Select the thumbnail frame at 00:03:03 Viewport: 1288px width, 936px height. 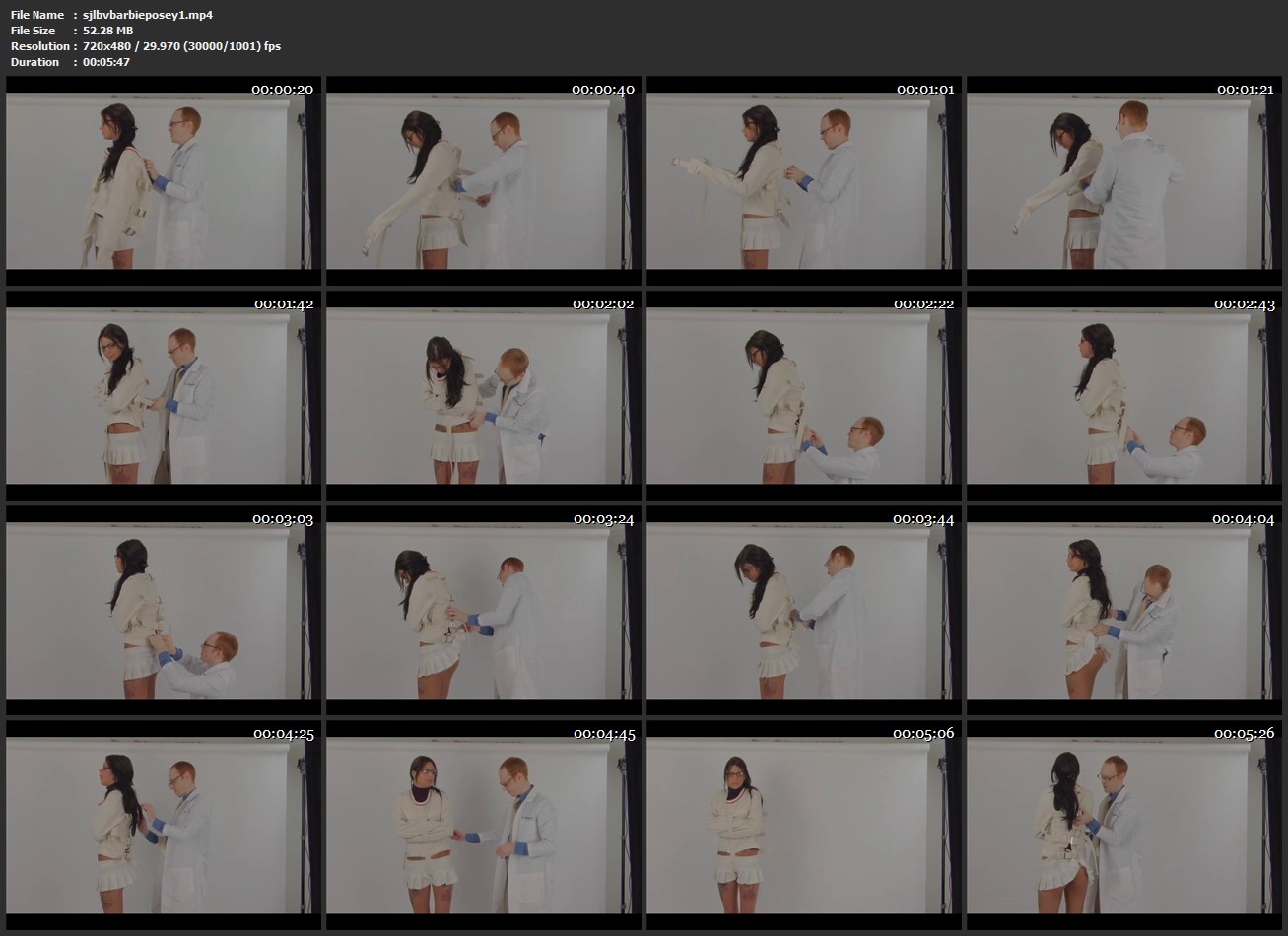tap(164, 611)
